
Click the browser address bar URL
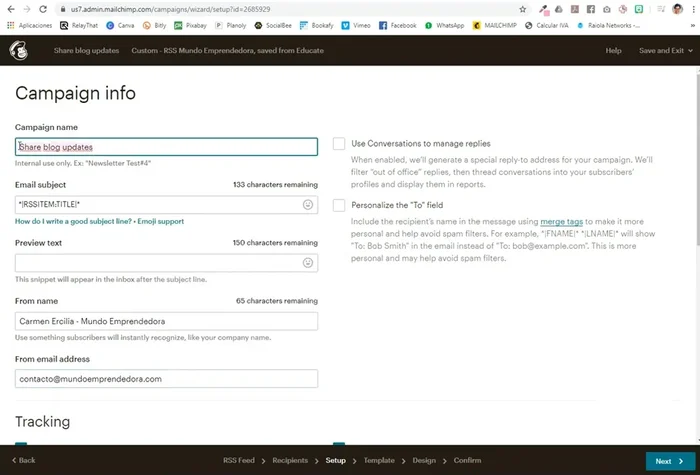[171, 9]
